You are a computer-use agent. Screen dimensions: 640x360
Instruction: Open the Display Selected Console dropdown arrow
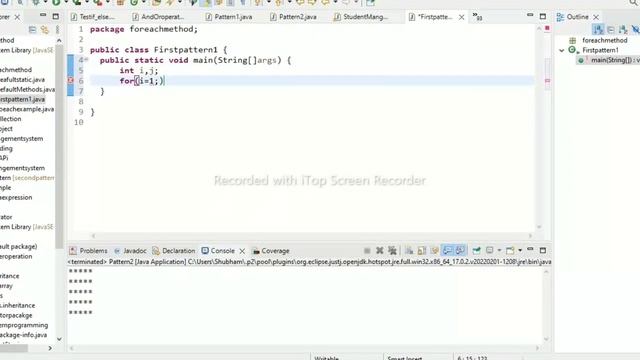point(499,251)
